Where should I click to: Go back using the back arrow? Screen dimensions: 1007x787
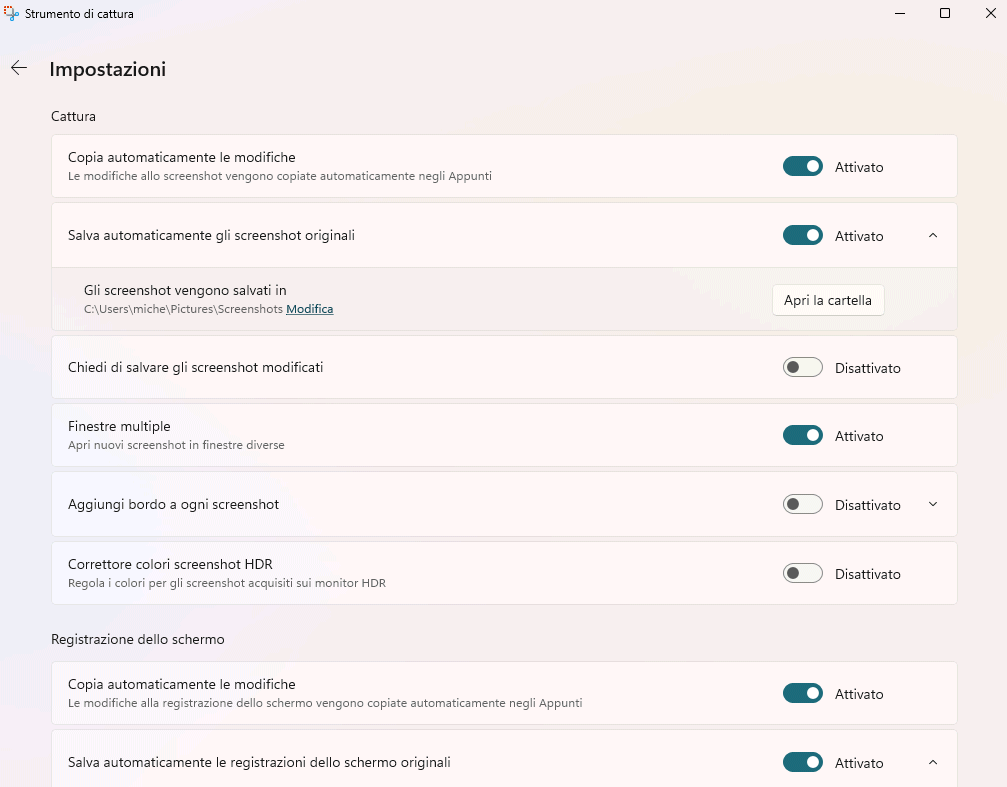[x=19, y=68]
